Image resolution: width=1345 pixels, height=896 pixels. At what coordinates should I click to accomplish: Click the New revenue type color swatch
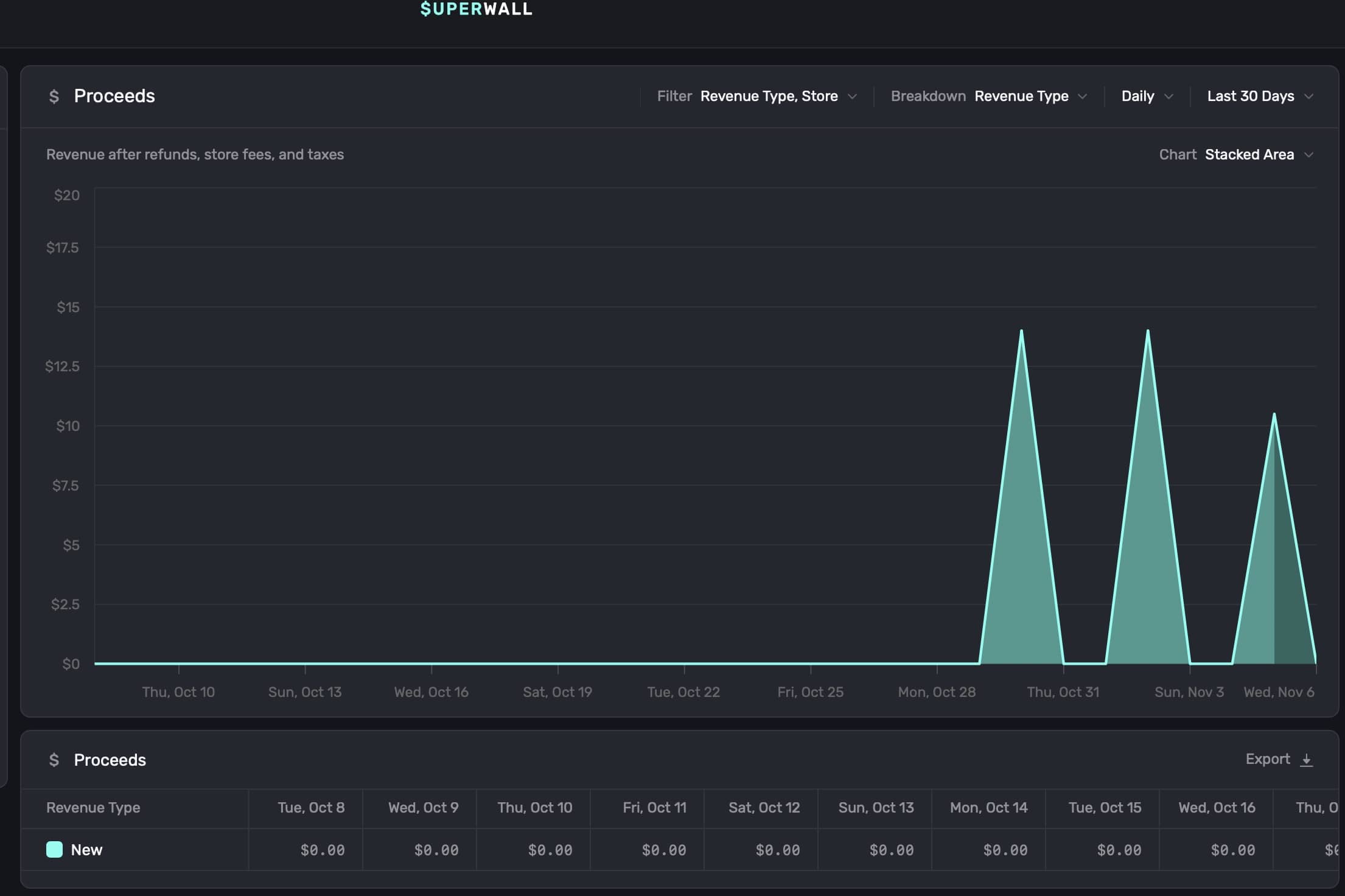[x=54, y=850]
